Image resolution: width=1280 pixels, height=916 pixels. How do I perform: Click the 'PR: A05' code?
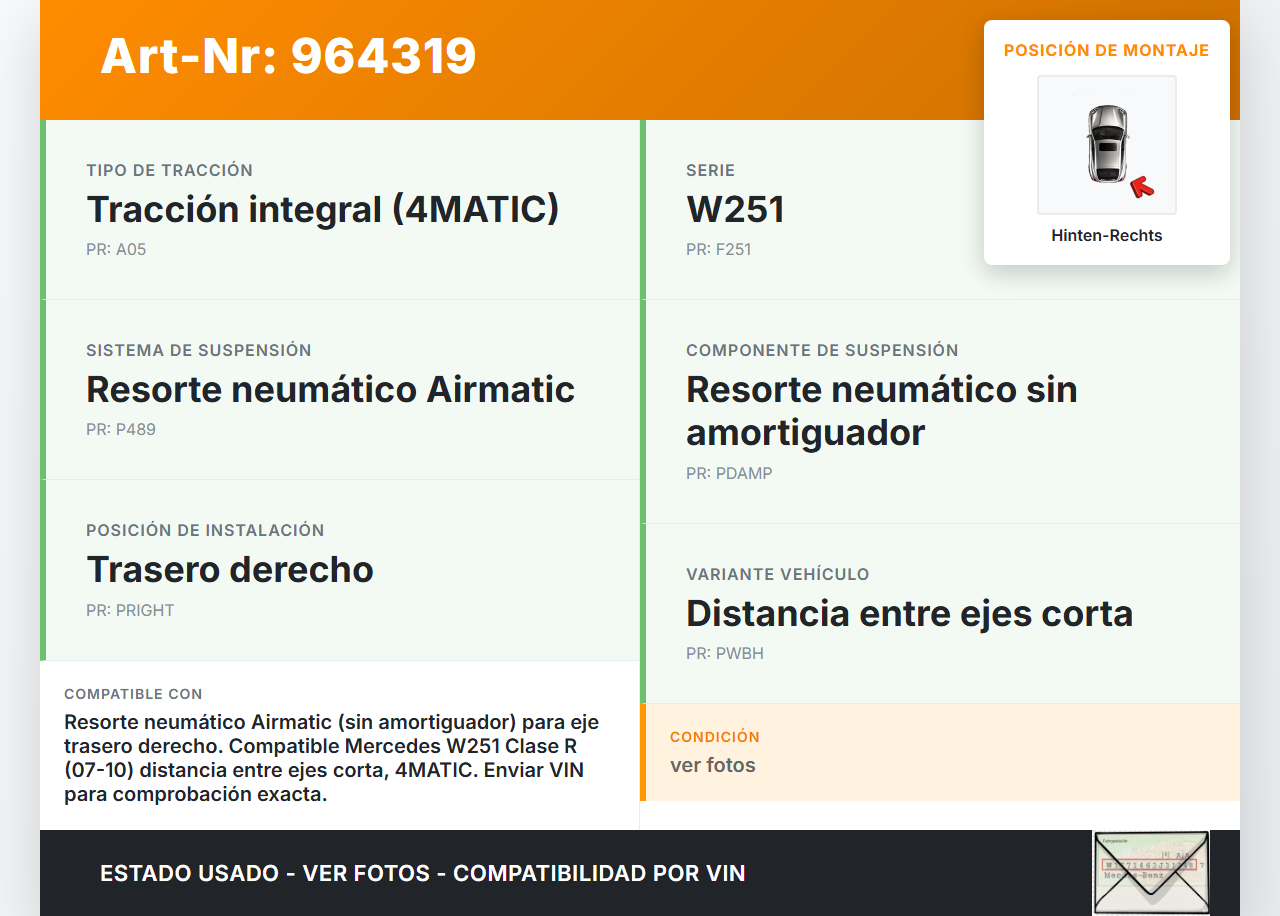click(x=116, y=249)
